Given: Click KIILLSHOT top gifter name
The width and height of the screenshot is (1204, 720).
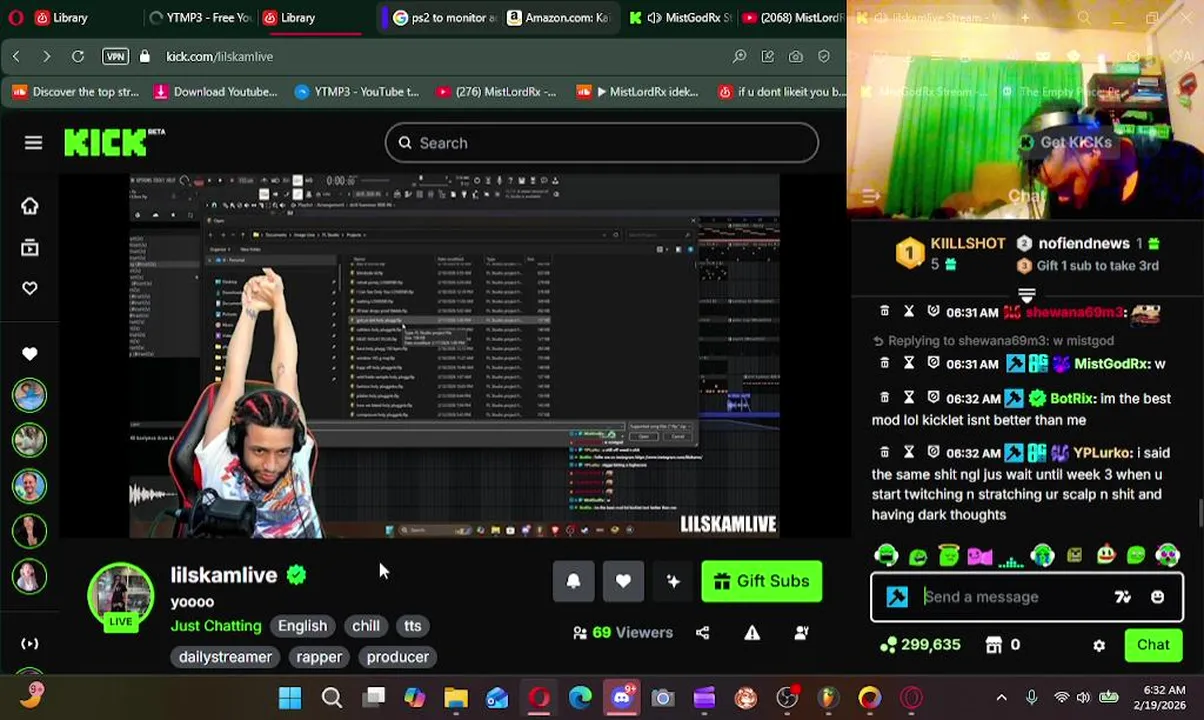Looking at the screenshot, I should click(968, 243).
